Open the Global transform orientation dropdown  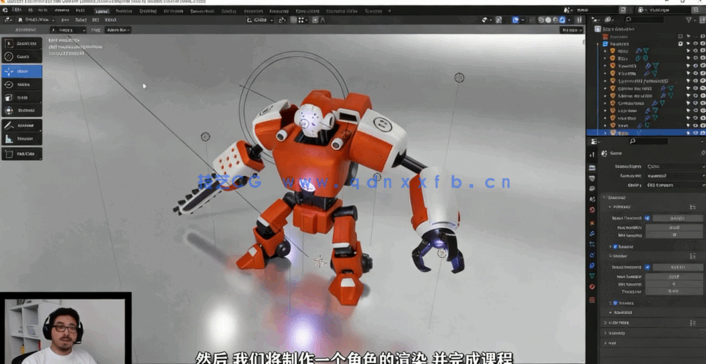[260, 20]
